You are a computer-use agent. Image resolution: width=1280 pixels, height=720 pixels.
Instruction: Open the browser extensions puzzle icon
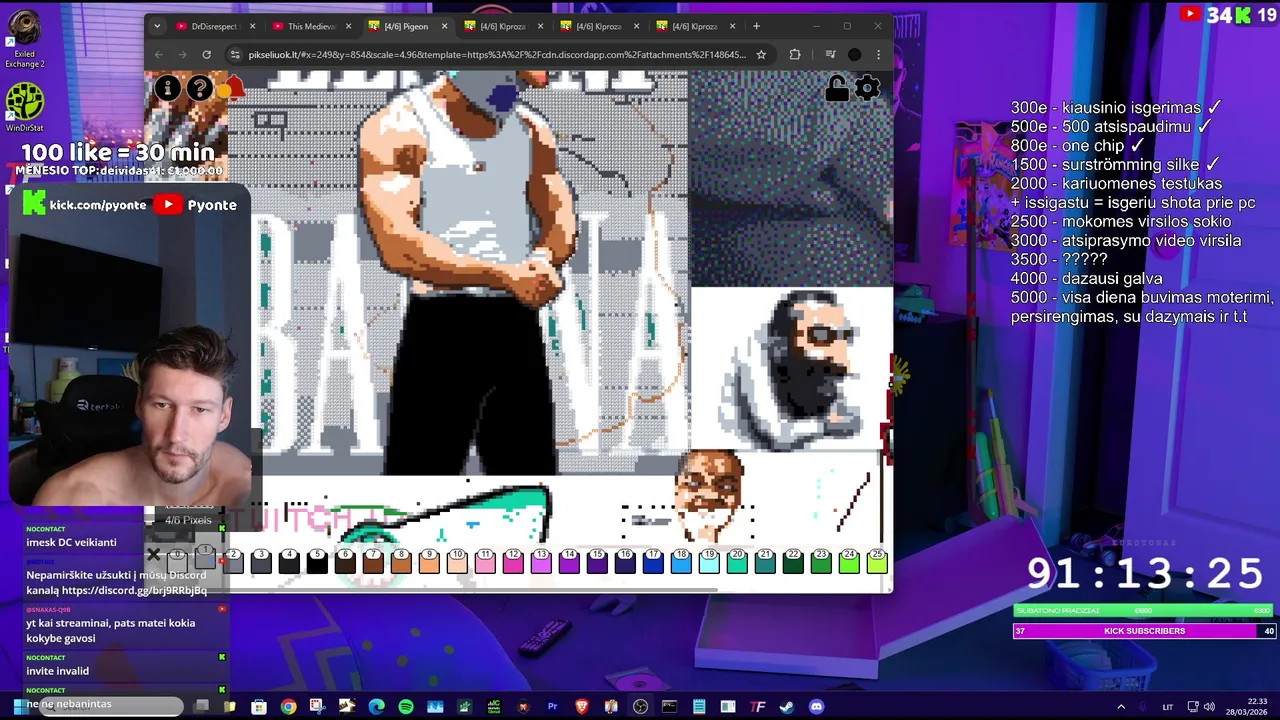[x=795, y=55]
